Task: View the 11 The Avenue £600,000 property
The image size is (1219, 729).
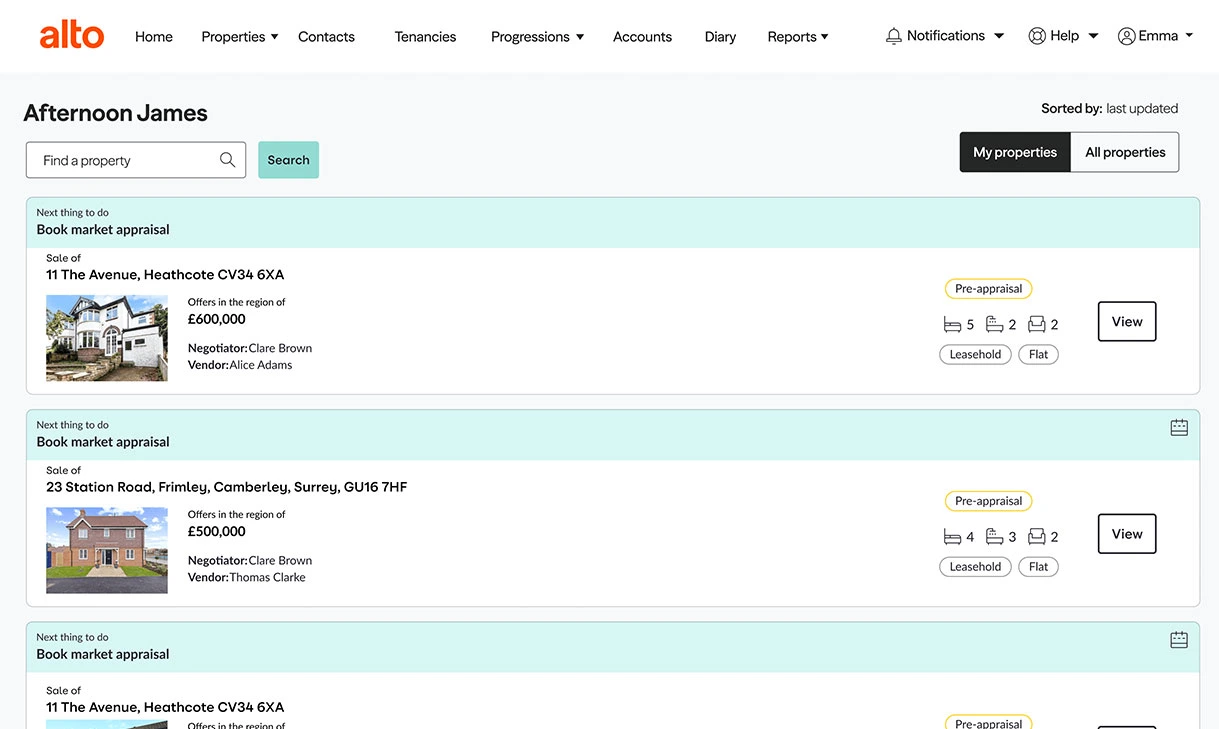Action: (x=1126, y=322)
